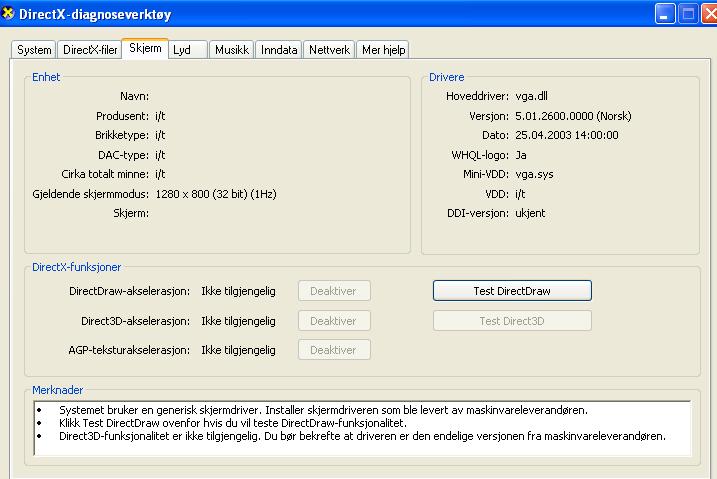Screen dimensions: 717x479
Task: Click the Hoveddriver value vga.dll
Action: pos(531,96)
